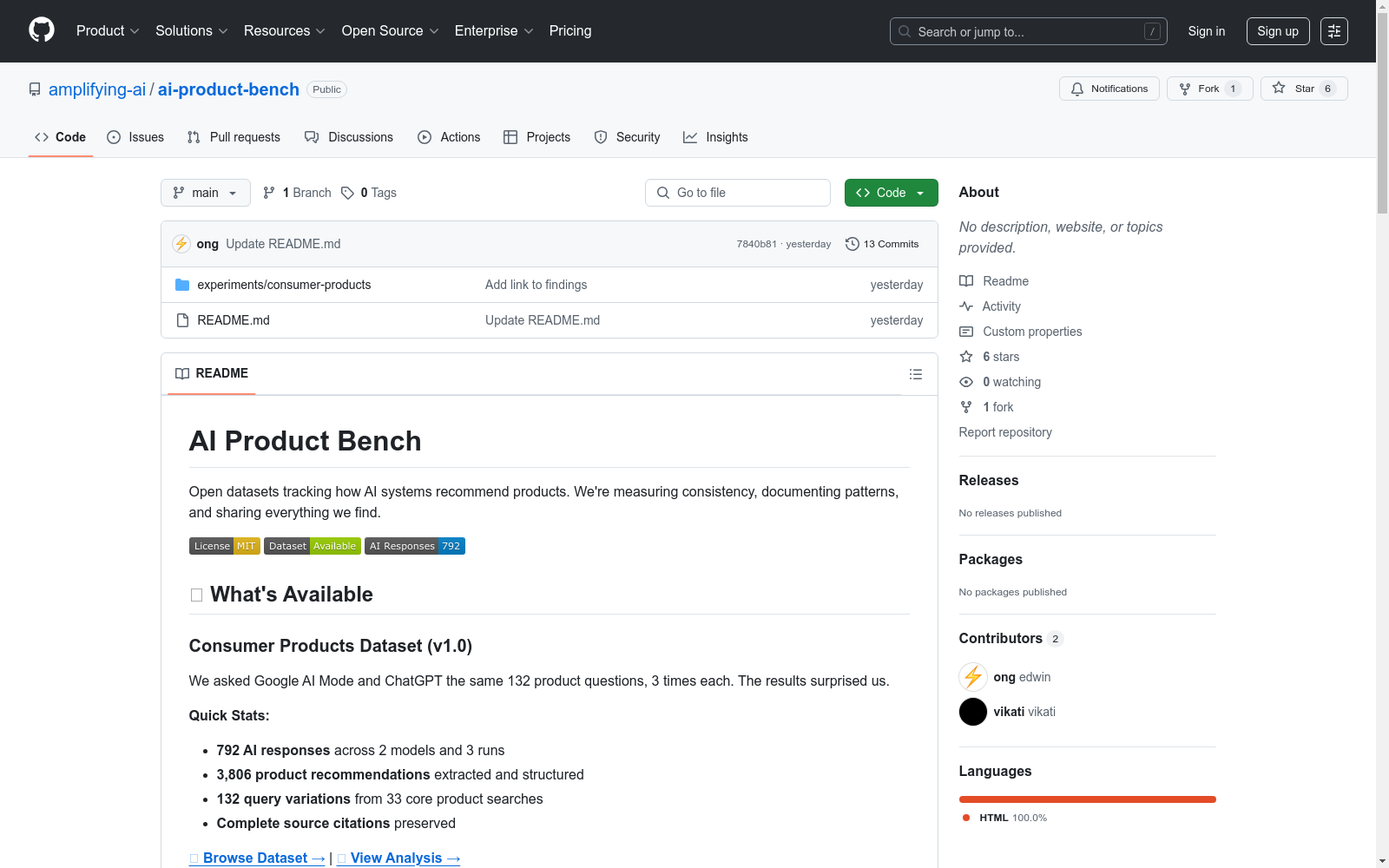Open the Security tab

click(628, 137)
